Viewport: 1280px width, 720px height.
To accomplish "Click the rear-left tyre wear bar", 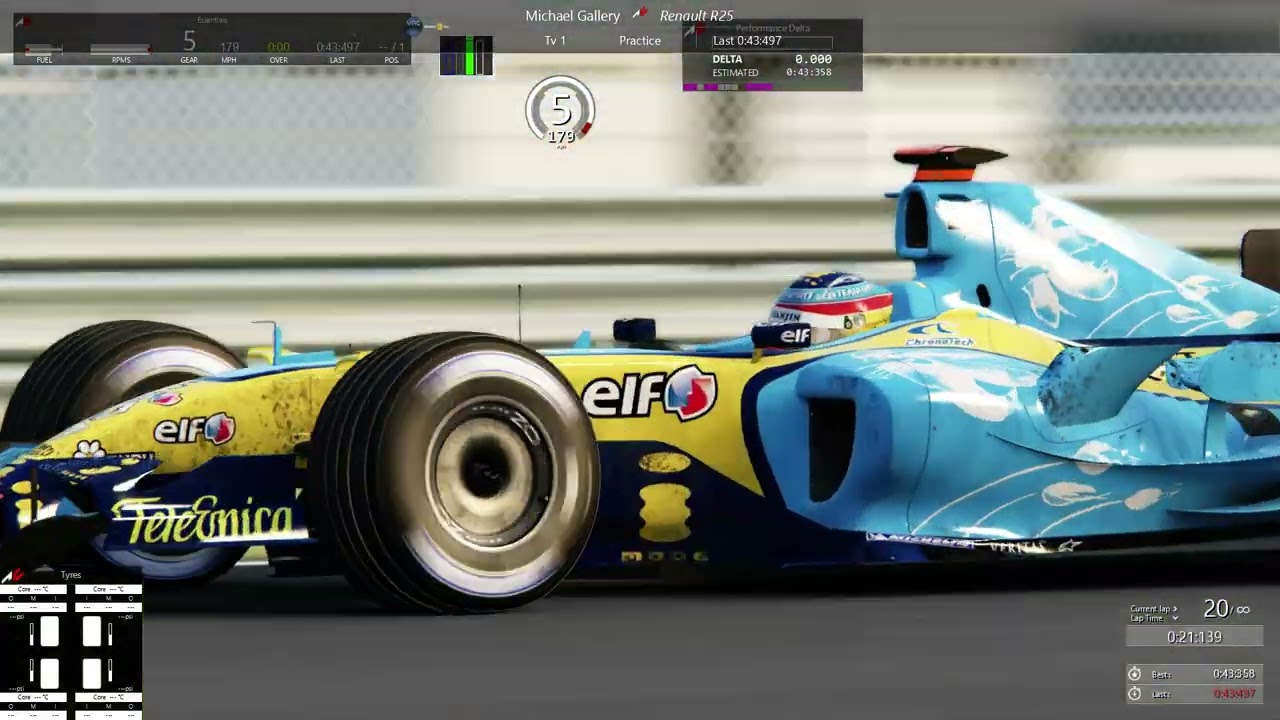I will pyautogui.click(x=32, y=670).
